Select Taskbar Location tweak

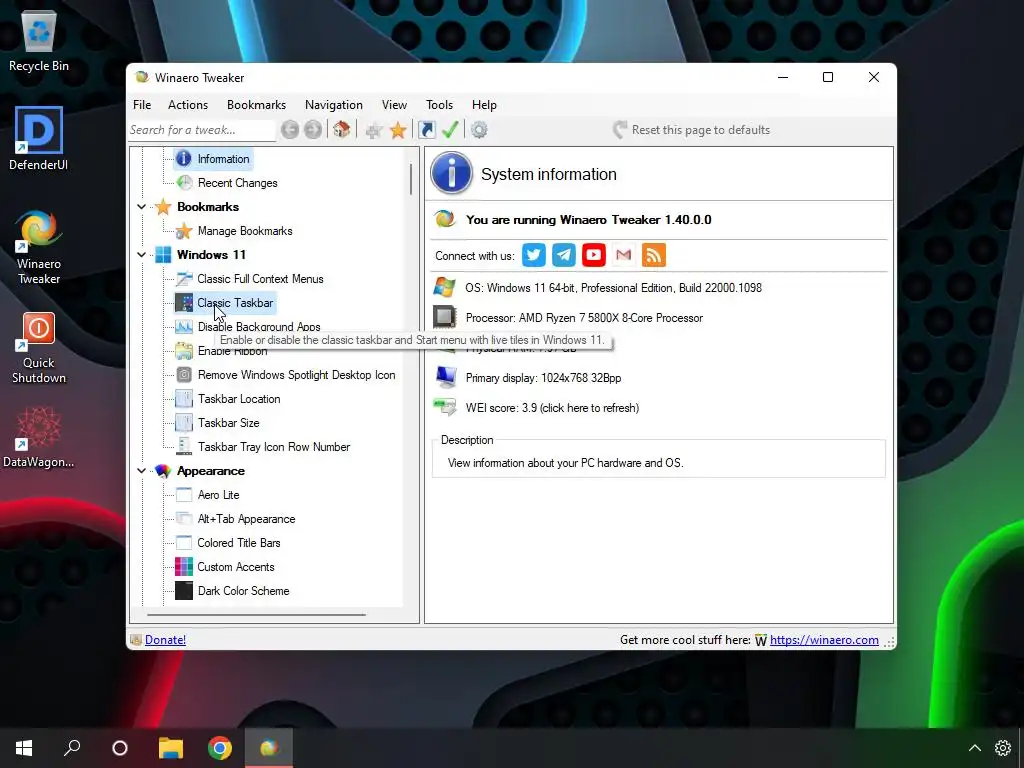click(239, 399)
